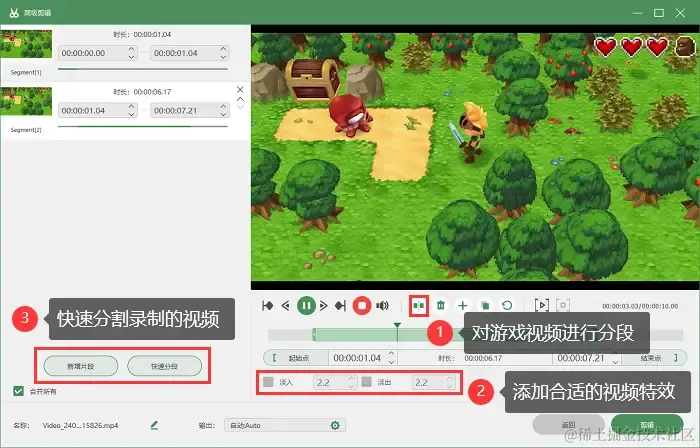Decrease fade-out duration value 2.2

(450, 386)
